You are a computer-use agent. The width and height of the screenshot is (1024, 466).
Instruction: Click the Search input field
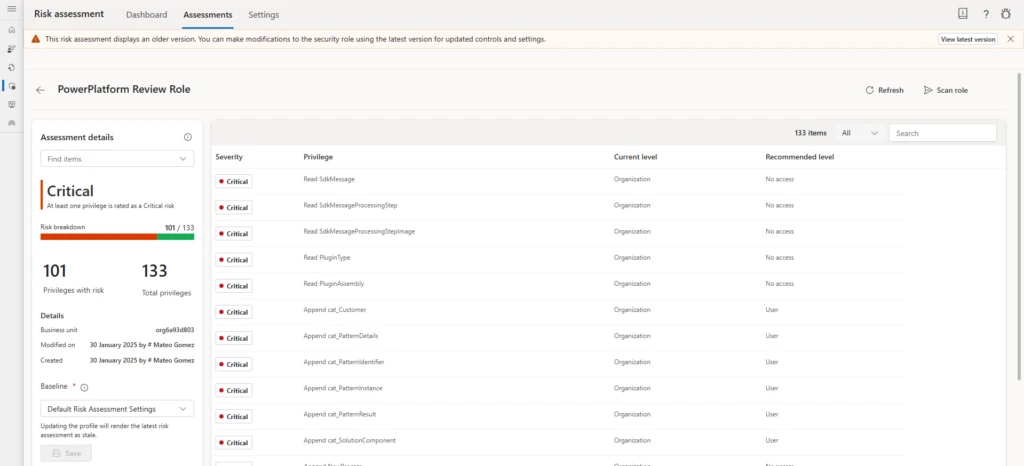click(942, 132)
